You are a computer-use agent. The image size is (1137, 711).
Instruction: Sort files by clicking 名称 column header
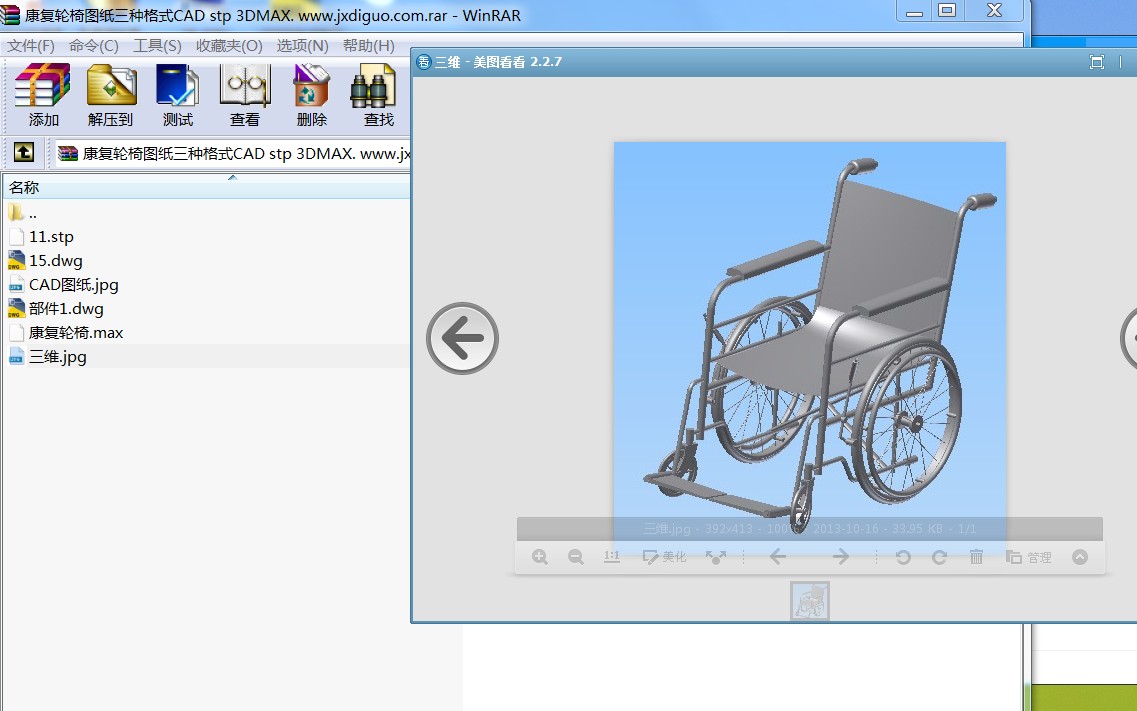24,187
